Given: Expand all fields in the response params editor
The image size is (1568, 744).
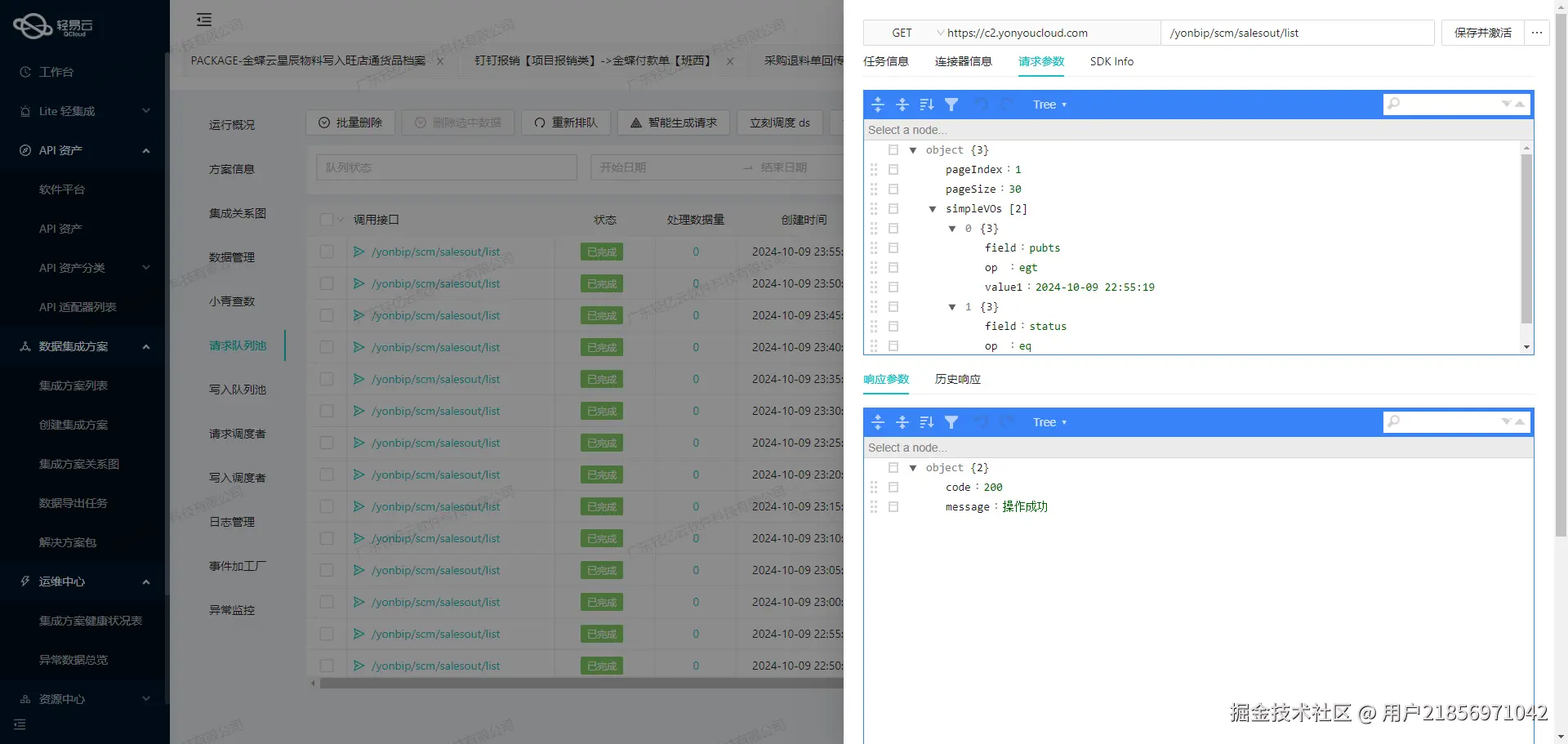Looking at the screenshot, I should point(878,422).
